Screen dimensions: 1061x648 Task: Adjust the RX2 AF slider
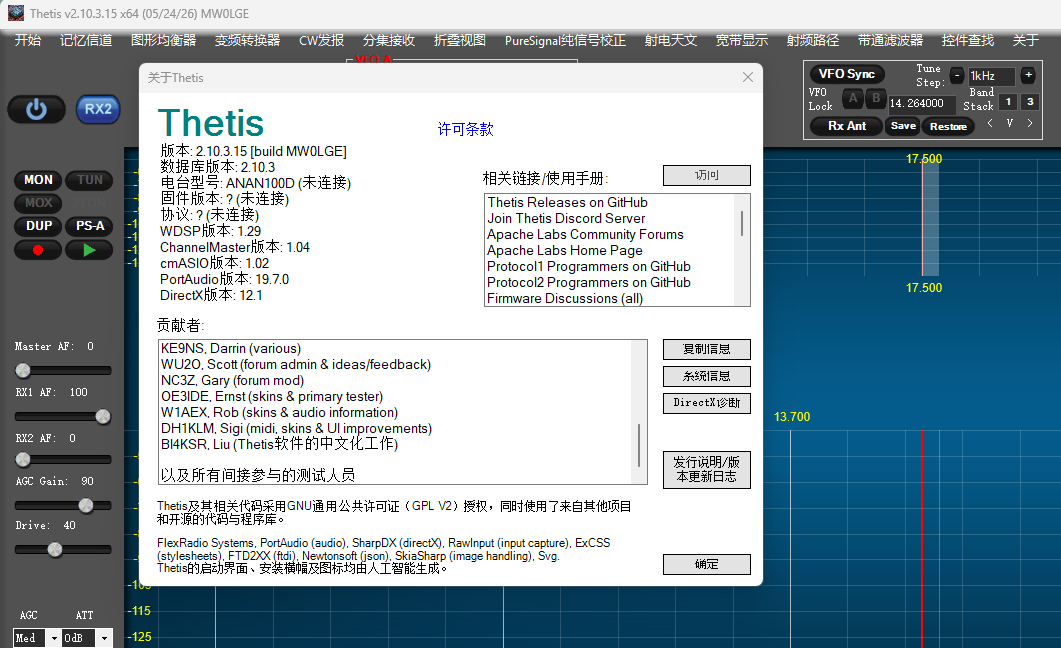[x=63, y=459]
